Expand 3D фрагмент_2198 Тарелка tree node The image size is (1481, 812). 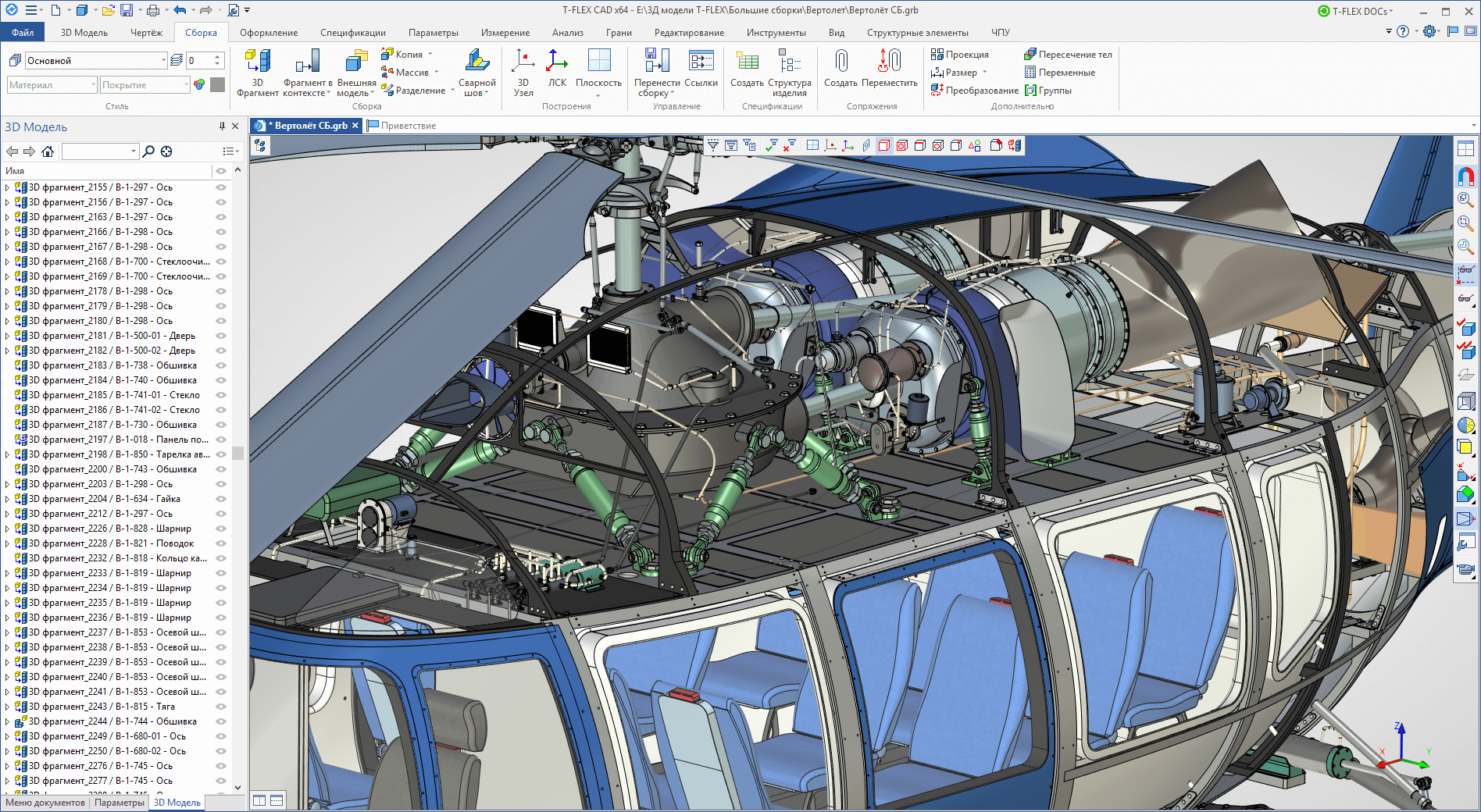(x=7, y=454)
